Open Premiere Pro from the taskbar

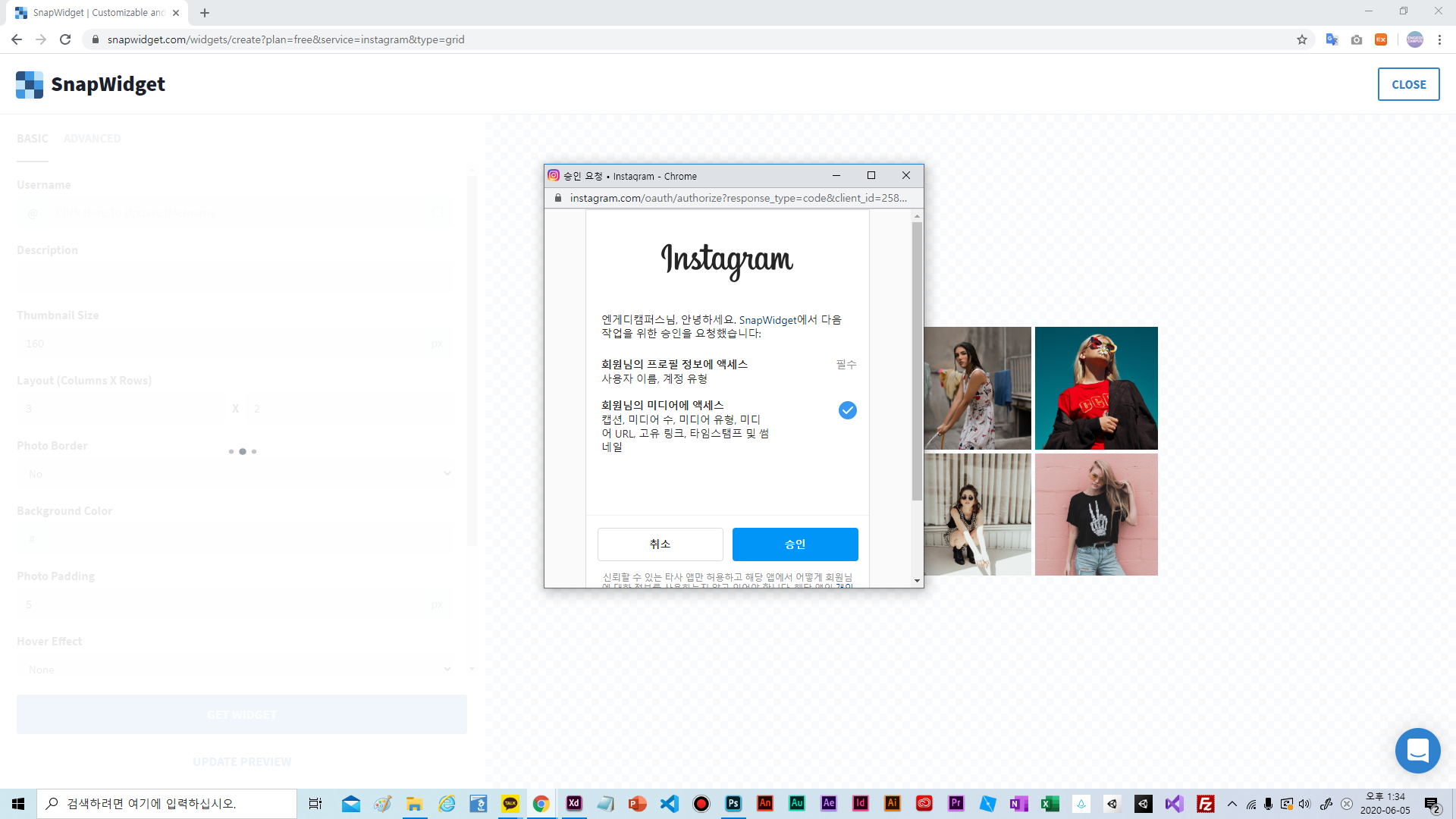click(956, 804)
